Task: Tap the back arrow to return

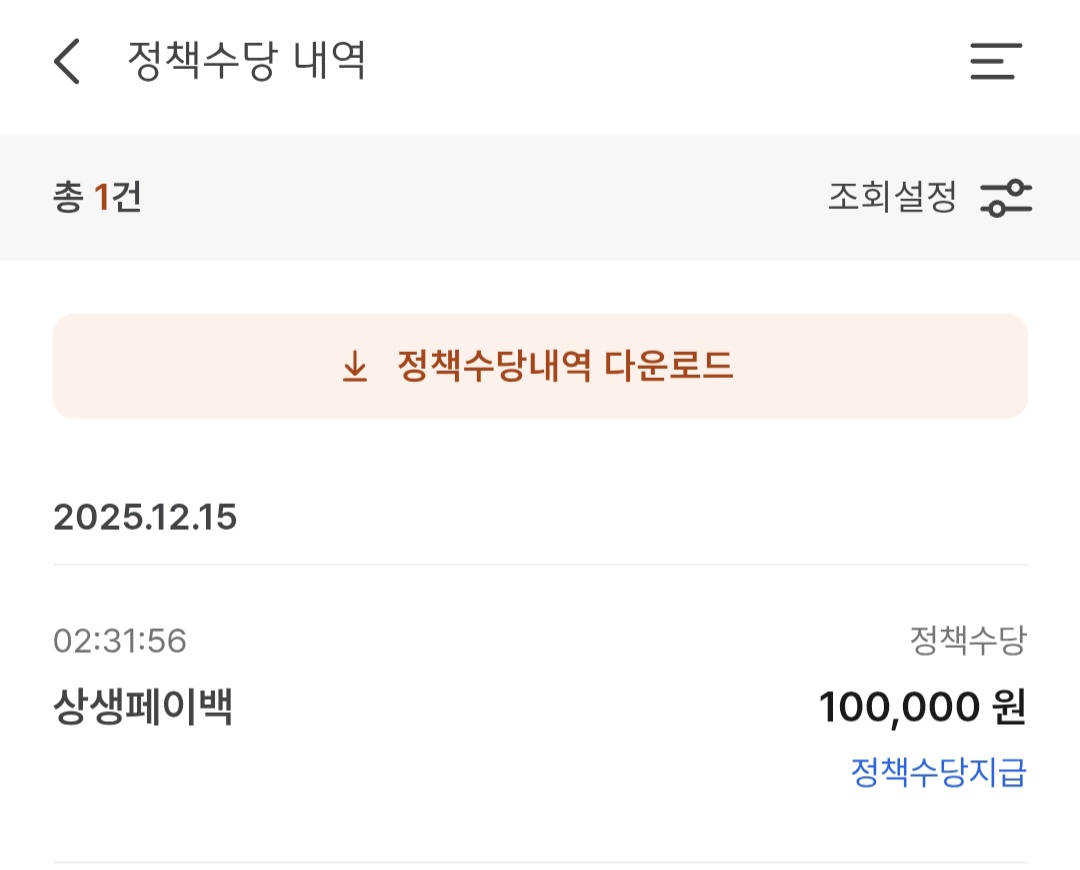Action: 66,62
